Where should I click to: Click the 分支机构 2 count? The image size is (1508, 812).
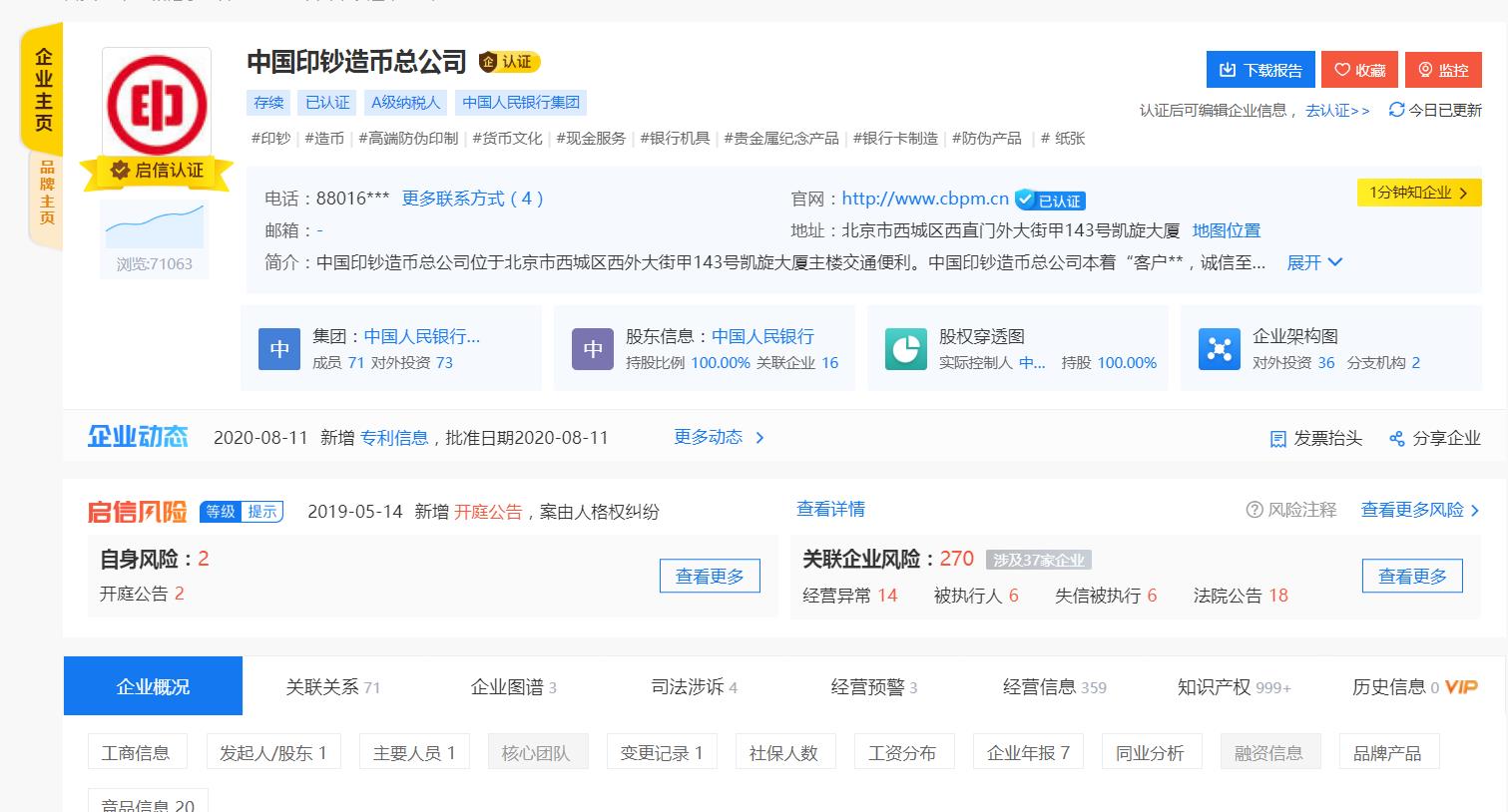1383,362
